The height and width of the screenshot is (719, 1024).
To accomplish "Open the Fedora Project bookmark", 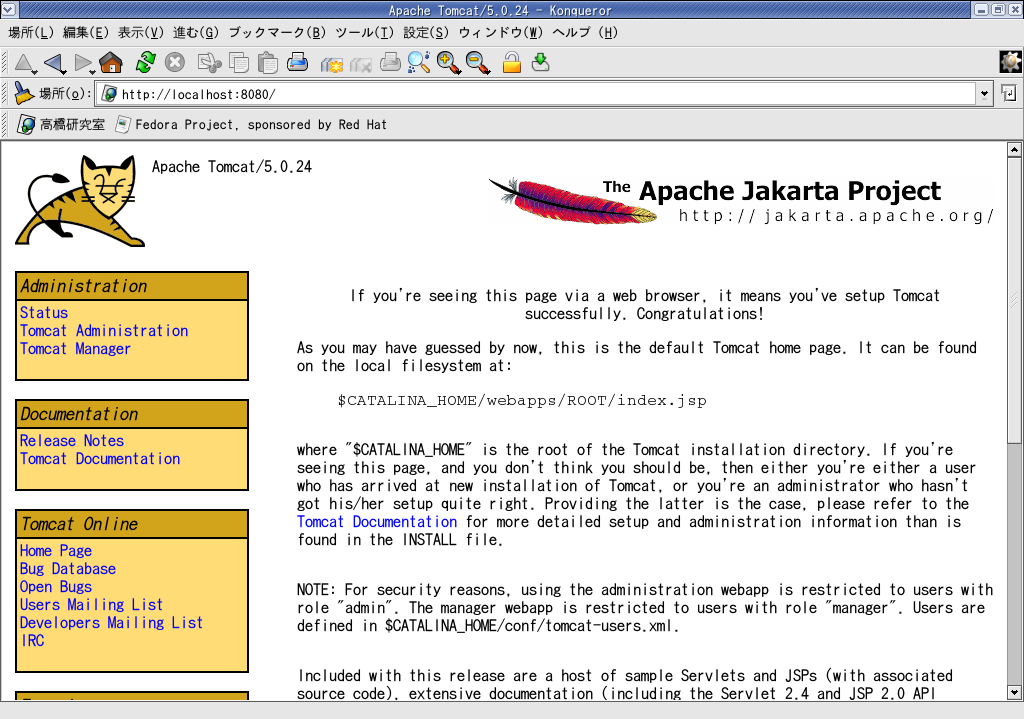I will 251,124.
